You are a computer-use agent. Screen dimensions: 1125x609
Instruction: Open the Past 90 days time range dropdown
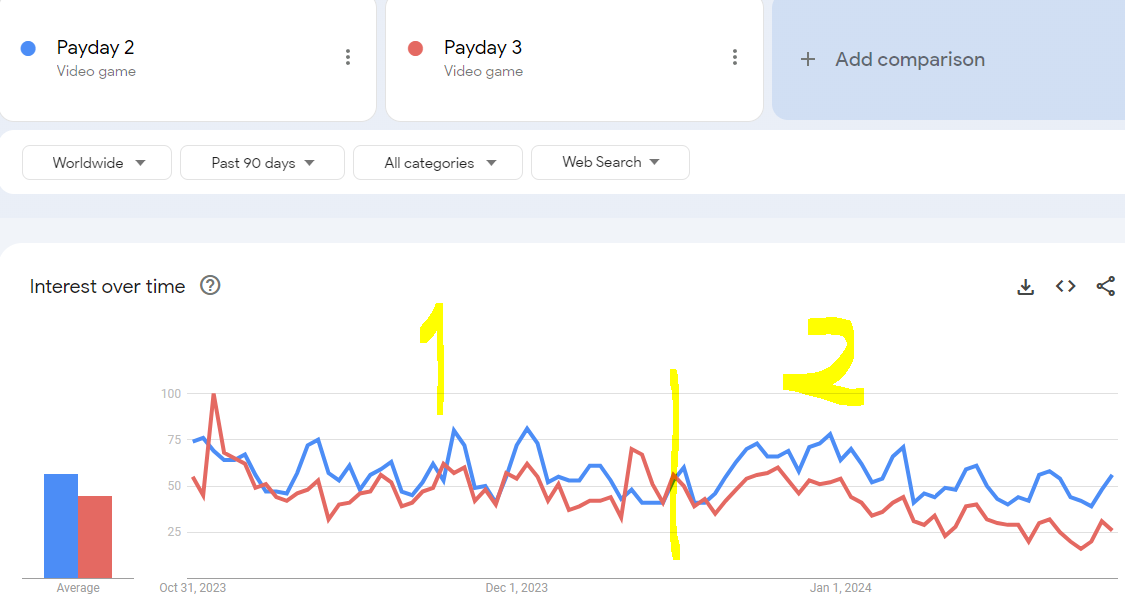pyautogui.click(x=263, y=163)
